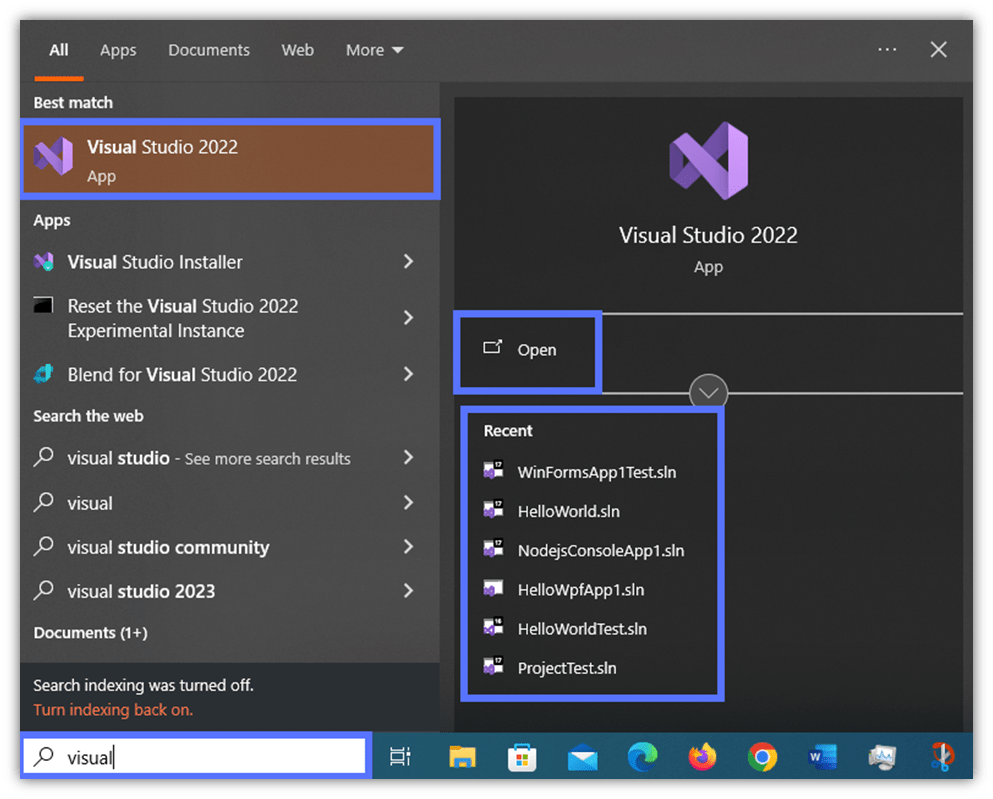Switch to the Apps tab

click(118, 50)
